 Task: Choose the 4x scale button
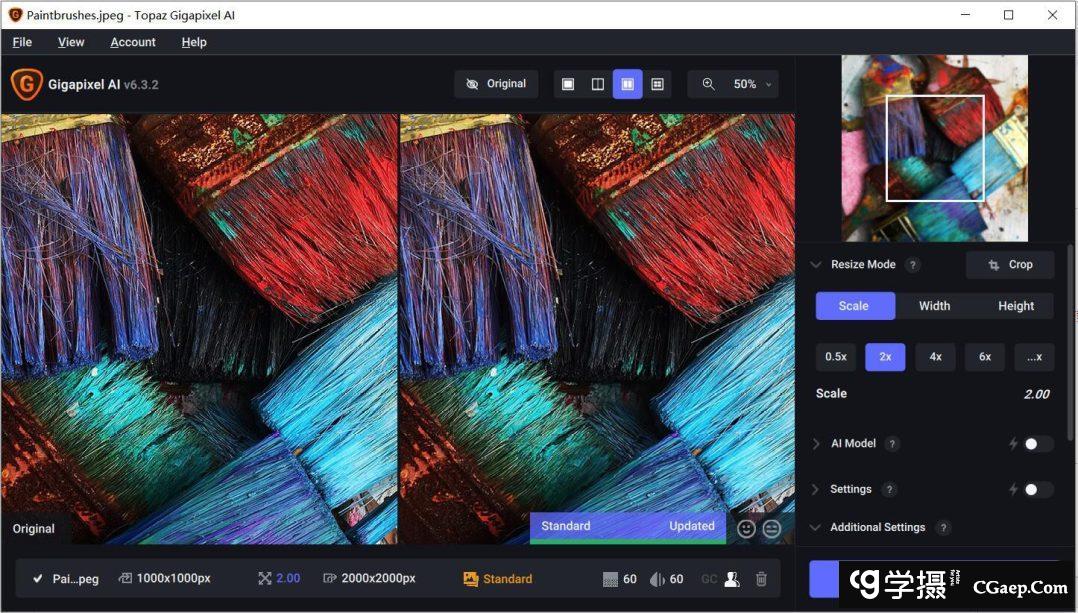[935, 357]
